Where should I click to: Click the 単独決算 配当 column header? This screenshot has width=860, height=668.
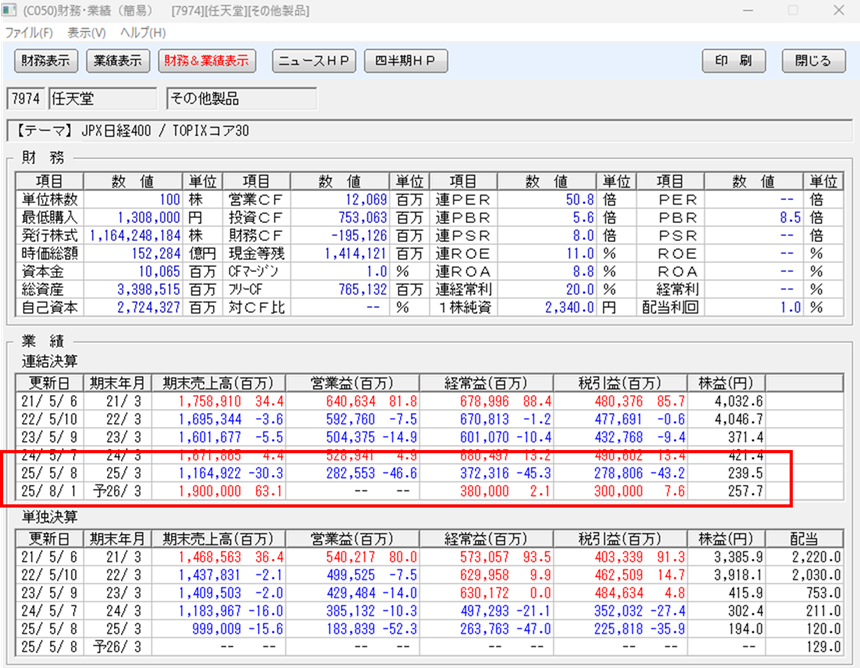click(x=804, y=539)
